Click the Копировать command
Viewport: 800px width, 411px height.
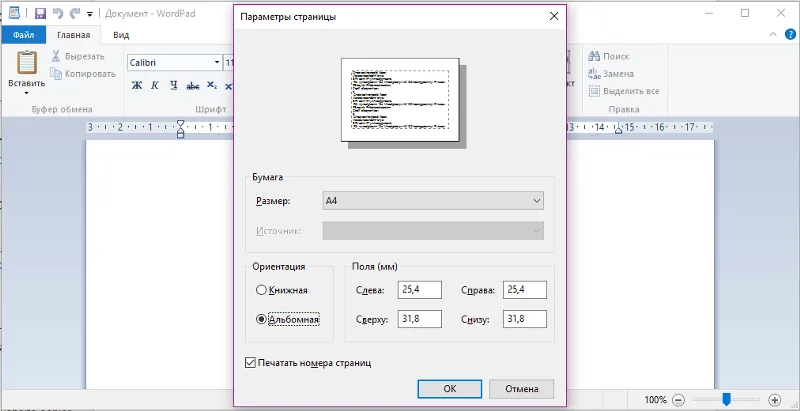(83, 74)
